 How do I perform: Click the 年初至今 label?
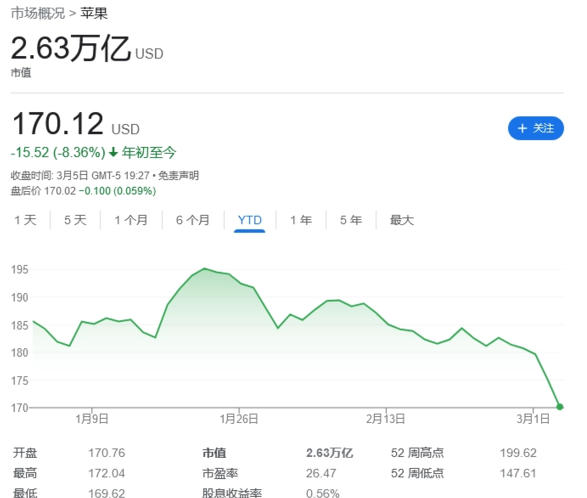click(149, 152)
